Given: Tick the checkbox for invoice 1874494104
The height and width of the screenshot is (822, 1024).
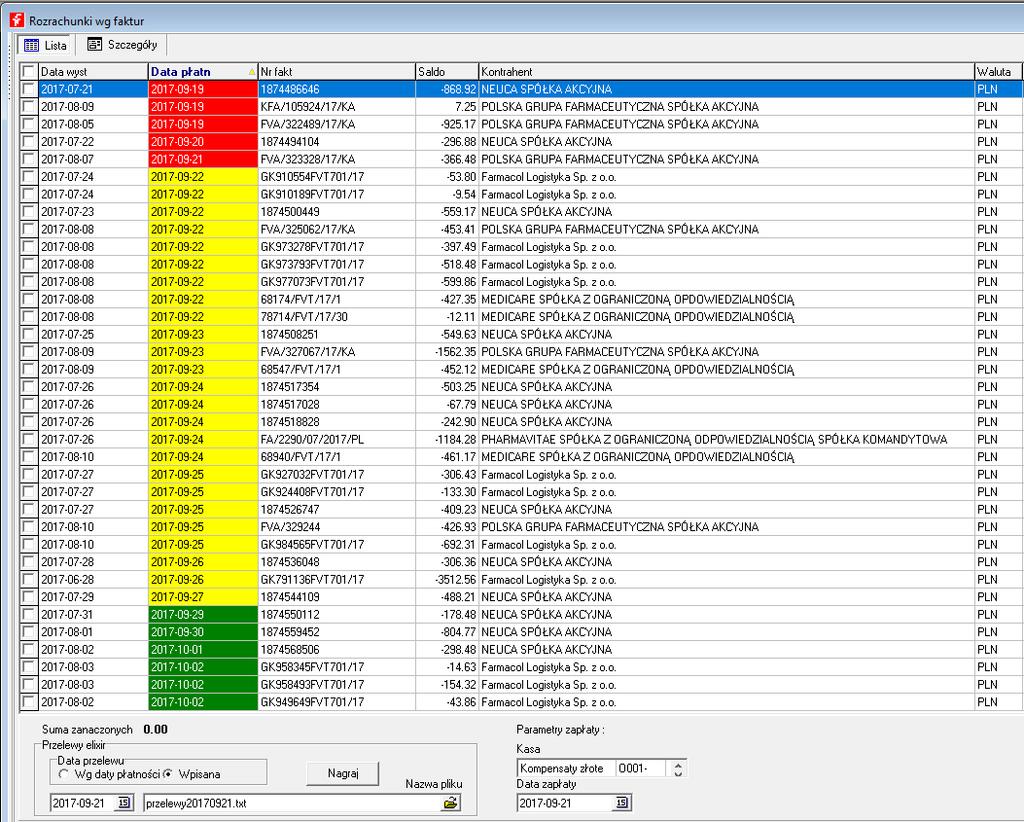Looking at the screenshot, I should 28,142.
